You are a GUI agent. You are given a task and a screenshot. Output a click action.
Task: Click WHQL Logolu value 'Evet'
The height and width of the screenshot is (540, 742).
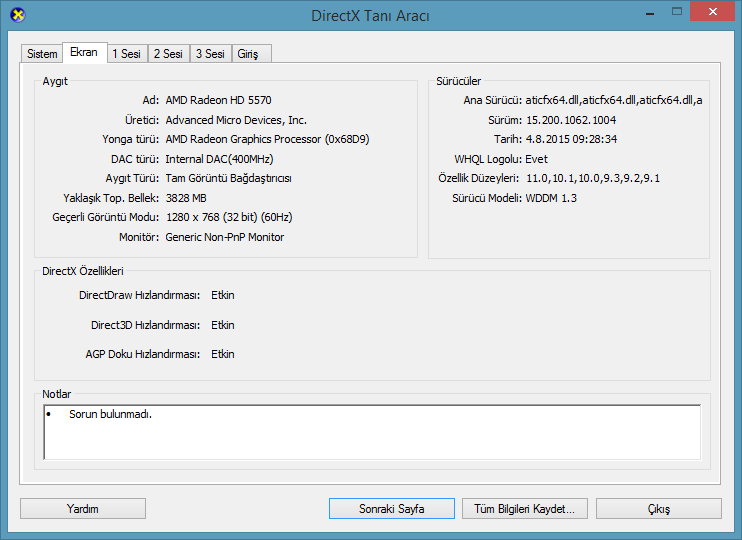537,159
